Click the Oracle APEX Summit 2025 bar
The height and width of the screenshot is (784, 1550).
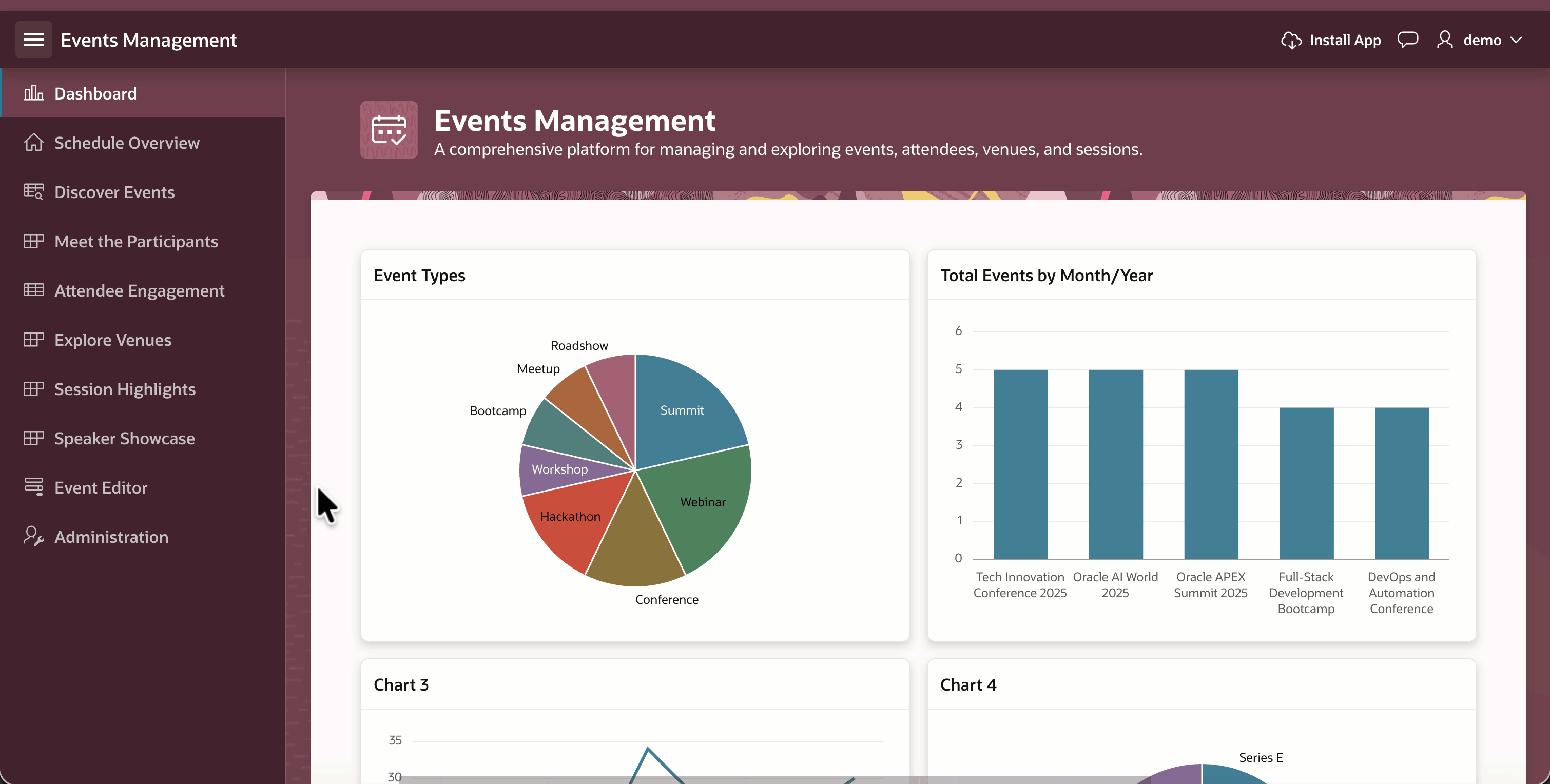pos(1211,463)
